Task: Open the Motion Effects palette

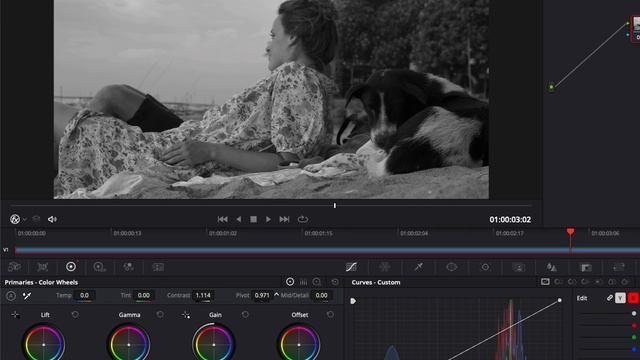Action: pyautogui.click(x=158, y=267)
